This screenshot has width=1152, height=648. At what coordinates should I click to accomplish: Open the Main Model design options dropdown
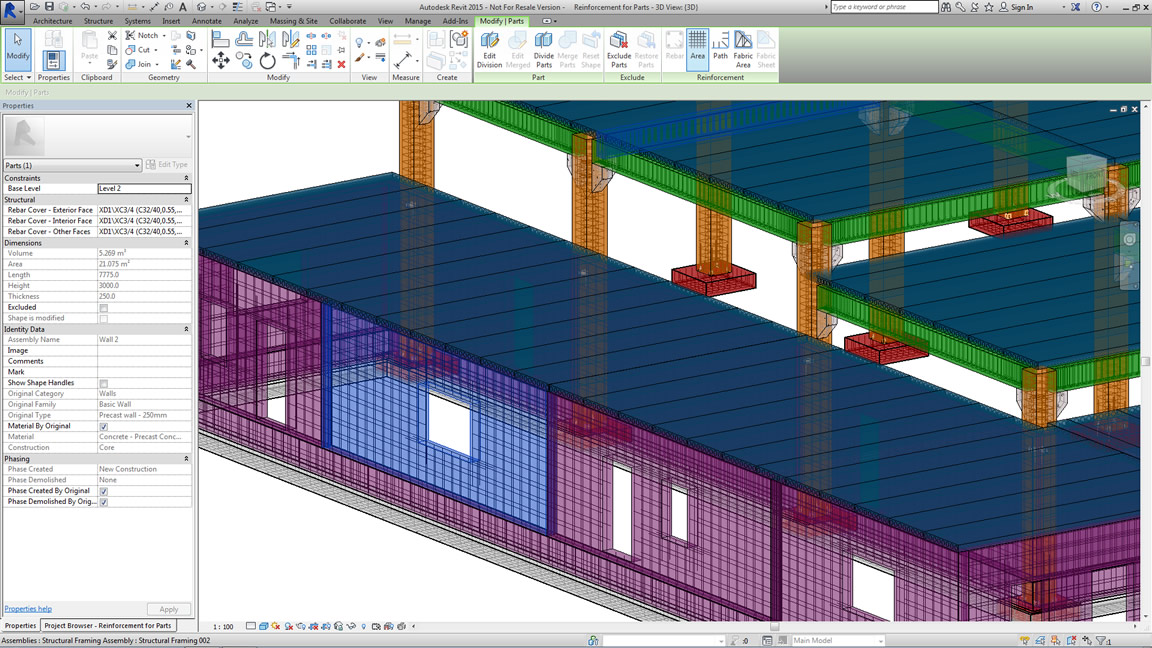pos(838,641)
